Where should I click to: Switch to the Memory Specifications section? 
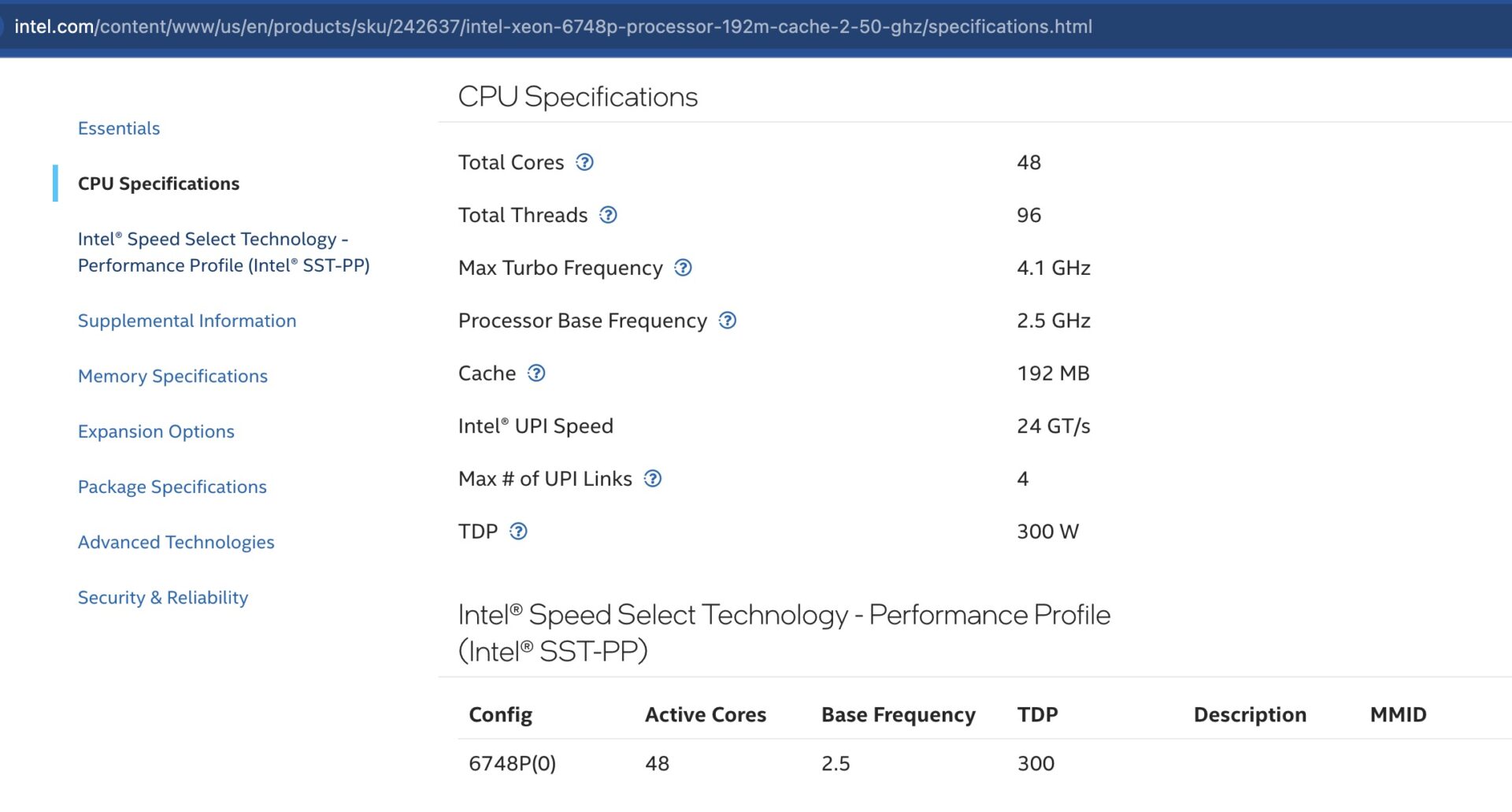[172, 376]
